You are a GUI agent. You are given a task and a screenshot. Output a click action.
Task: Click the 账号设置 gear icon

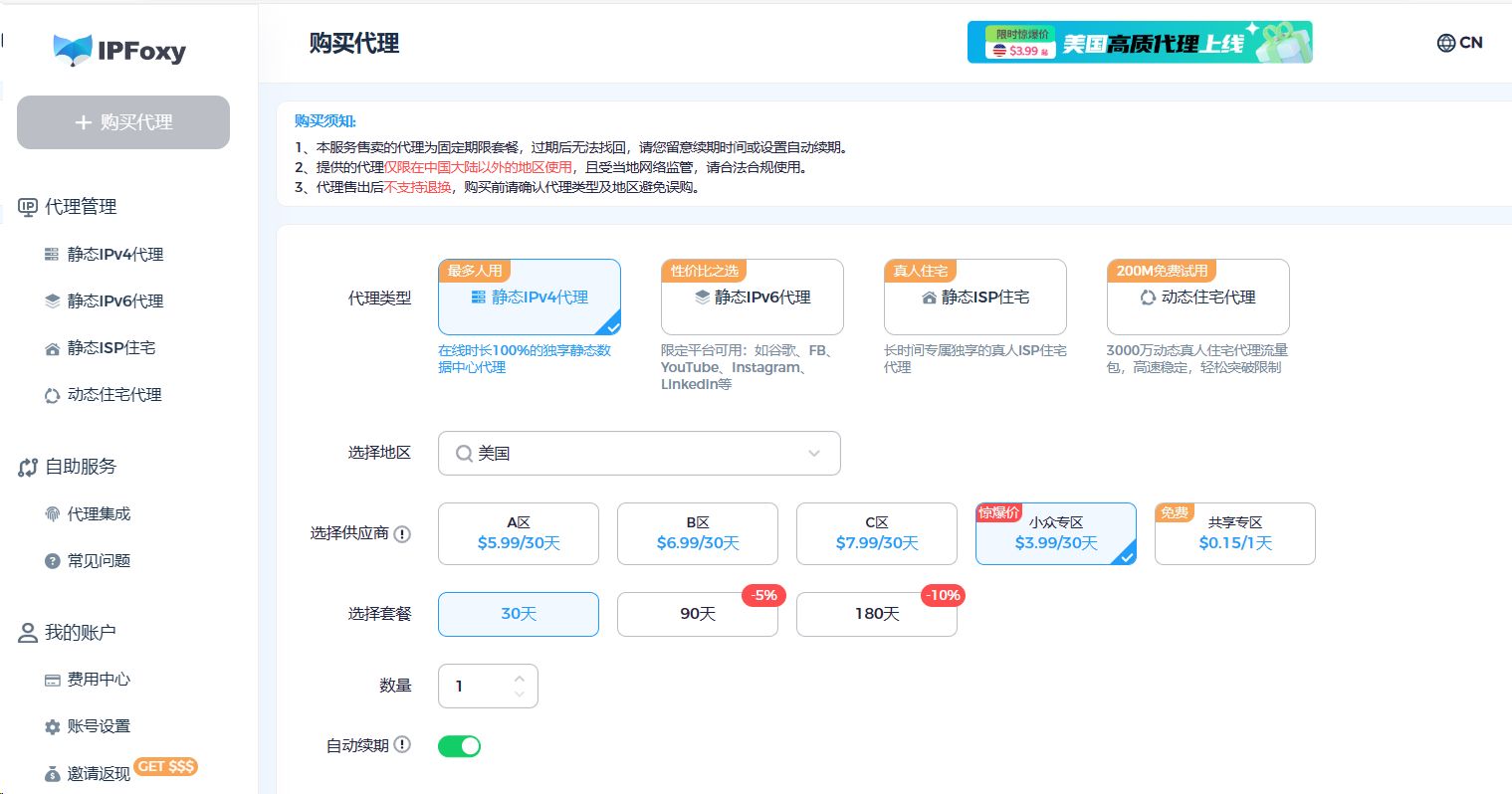click(52, 726)
